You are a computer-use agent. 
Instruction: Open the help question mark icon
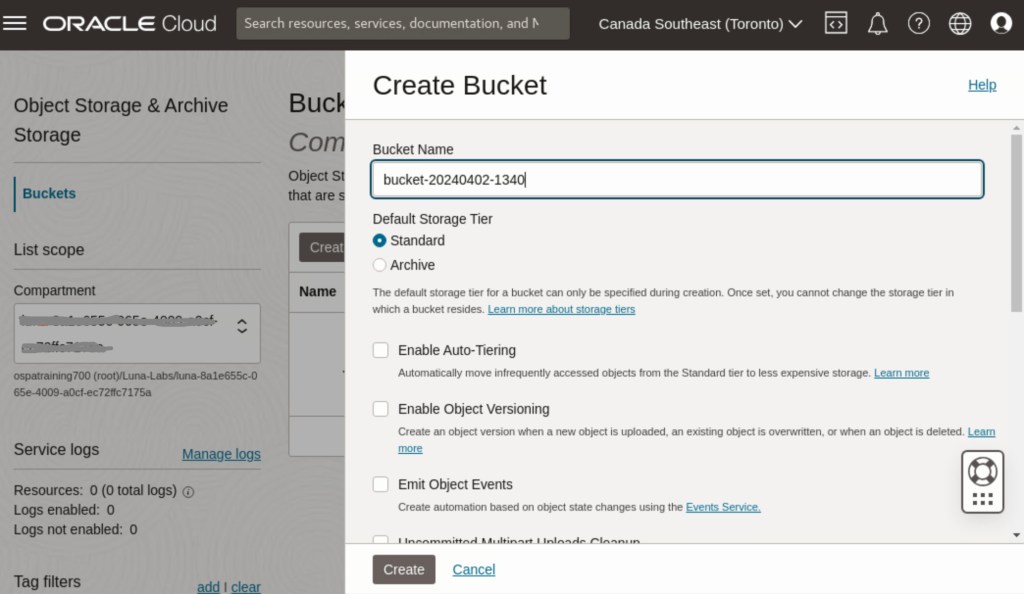pyautogui.click(x=918, y=24)
